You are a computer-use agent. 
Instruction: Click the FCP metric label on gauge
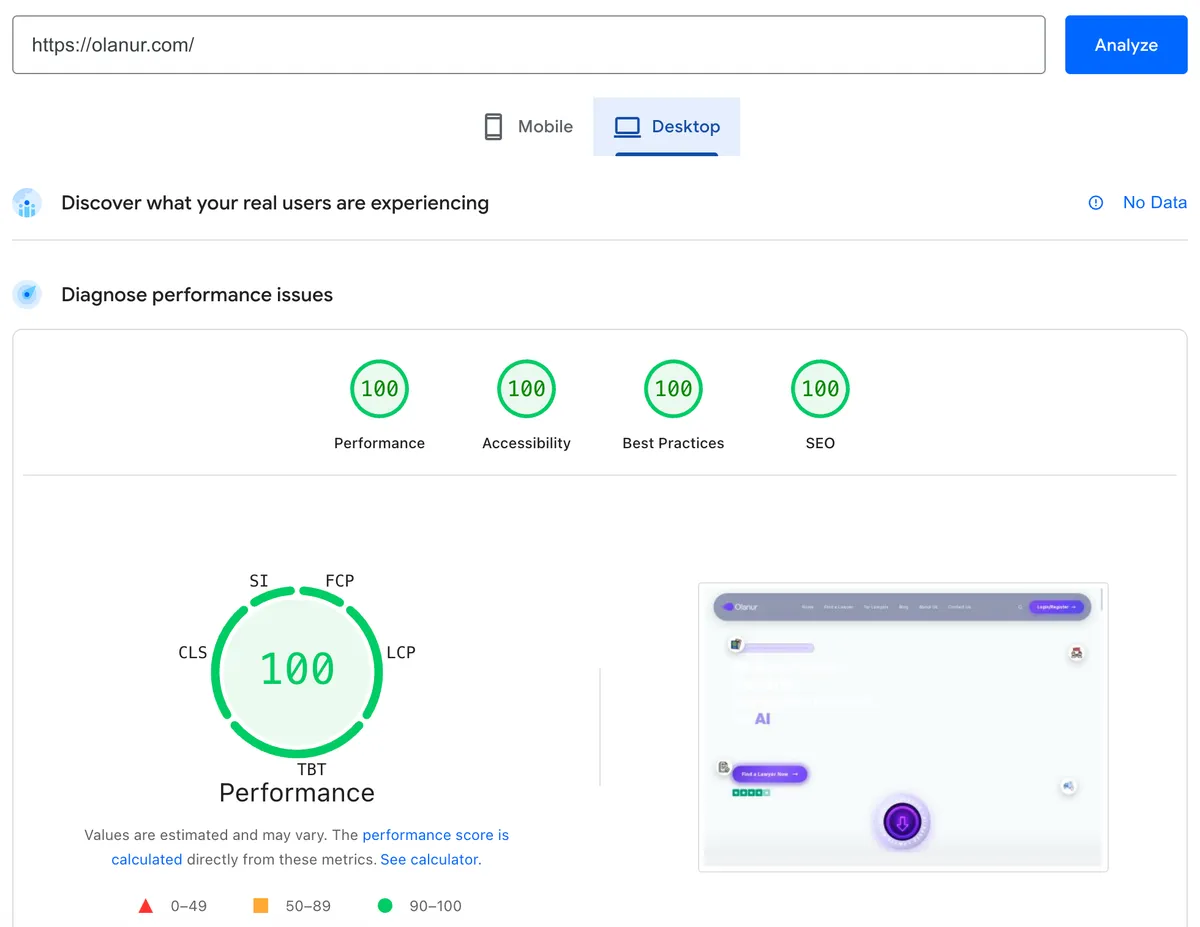coord(340,581)
